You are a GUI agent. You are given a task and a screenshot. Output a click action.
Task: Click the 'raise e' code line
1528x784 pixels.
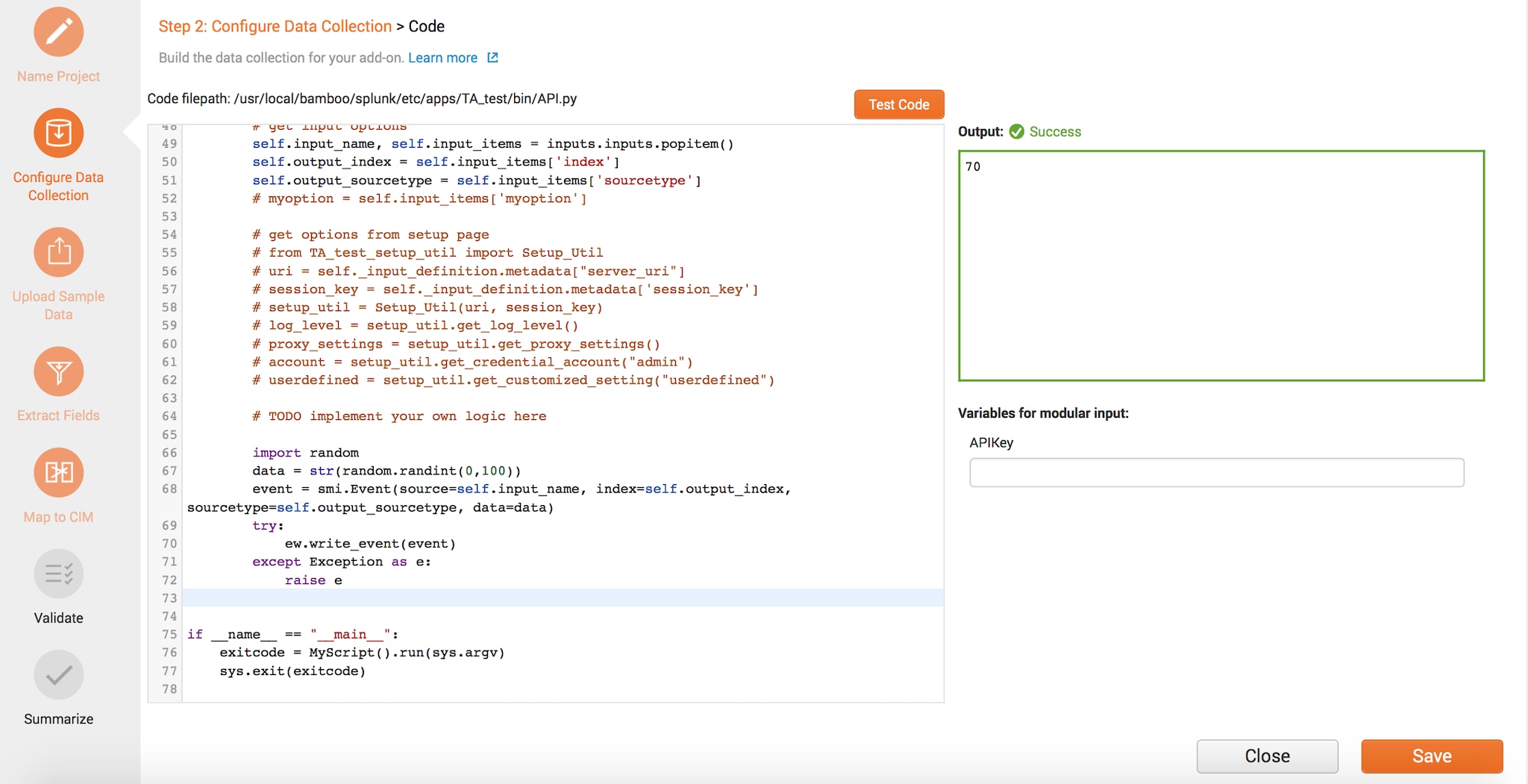(313, 580)
